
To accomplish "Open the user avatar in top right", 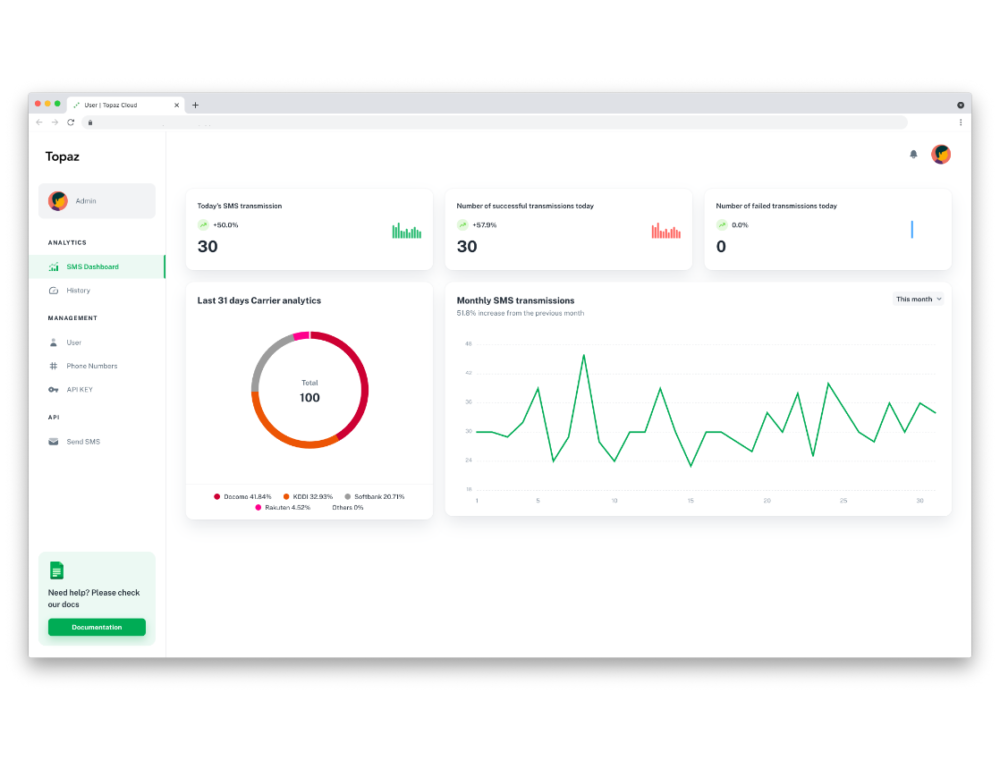I will (941, 154).
